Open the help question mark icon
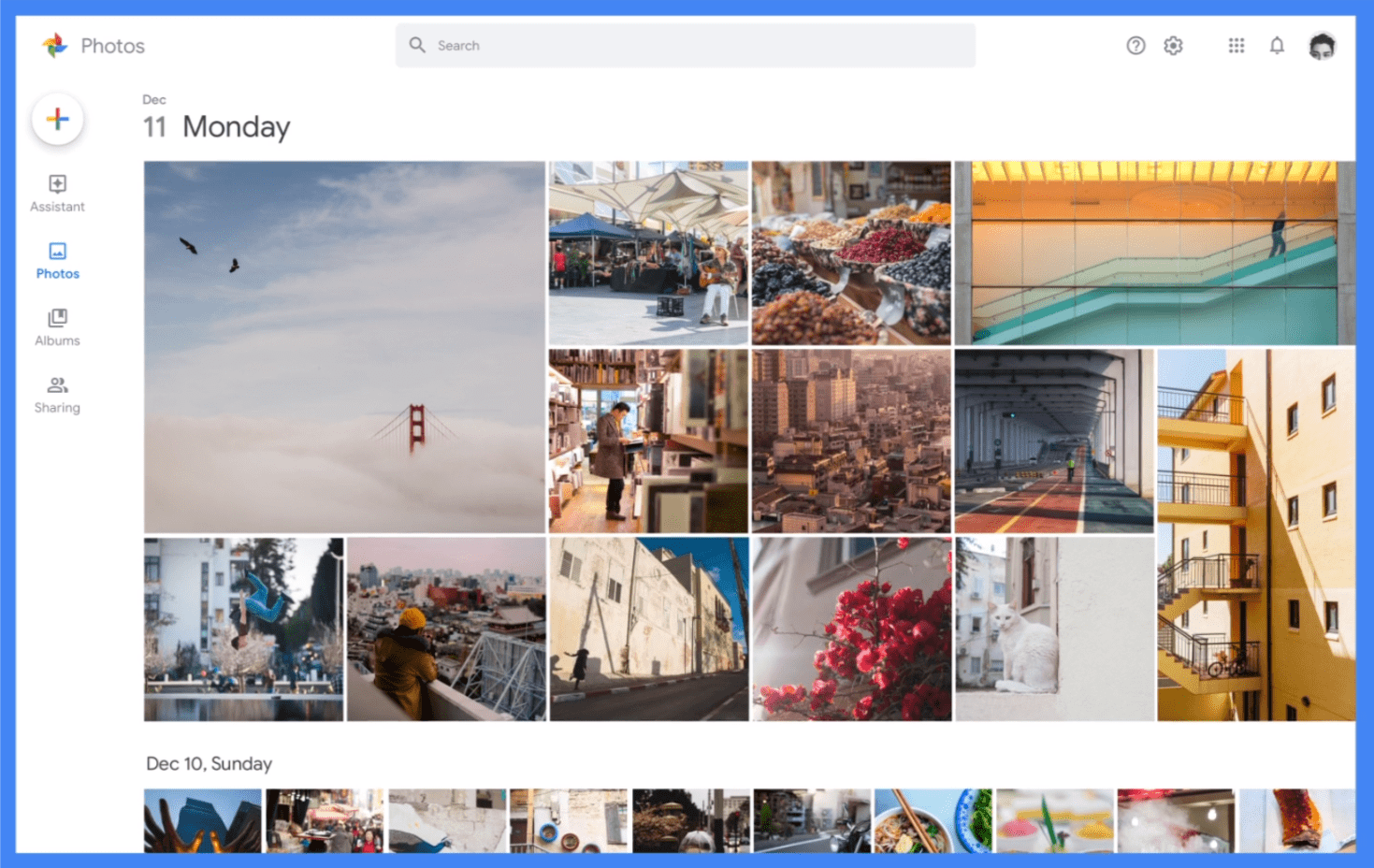Viewport: 1374px width, 868px height. coord(1135,45)
